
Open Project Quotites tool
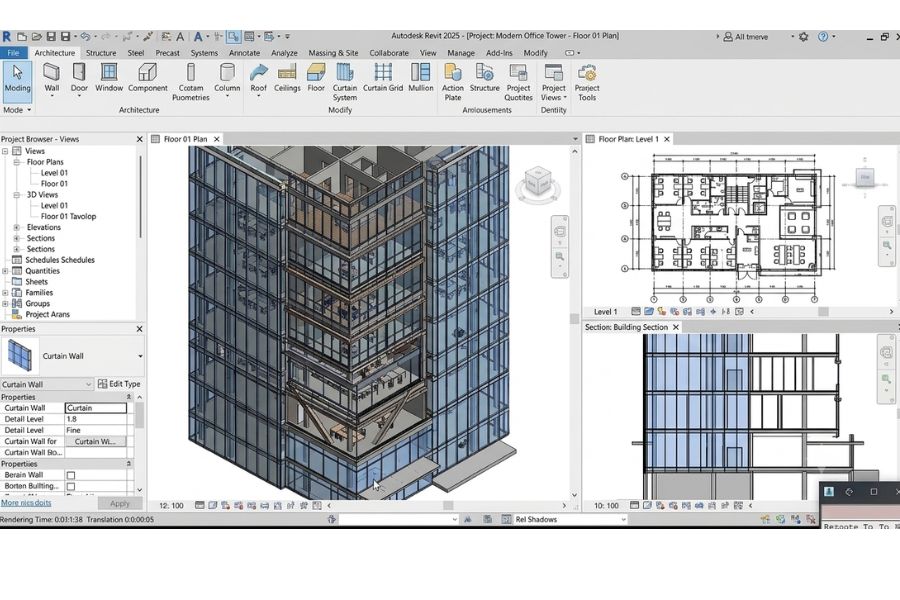click(x=518, y=82)
